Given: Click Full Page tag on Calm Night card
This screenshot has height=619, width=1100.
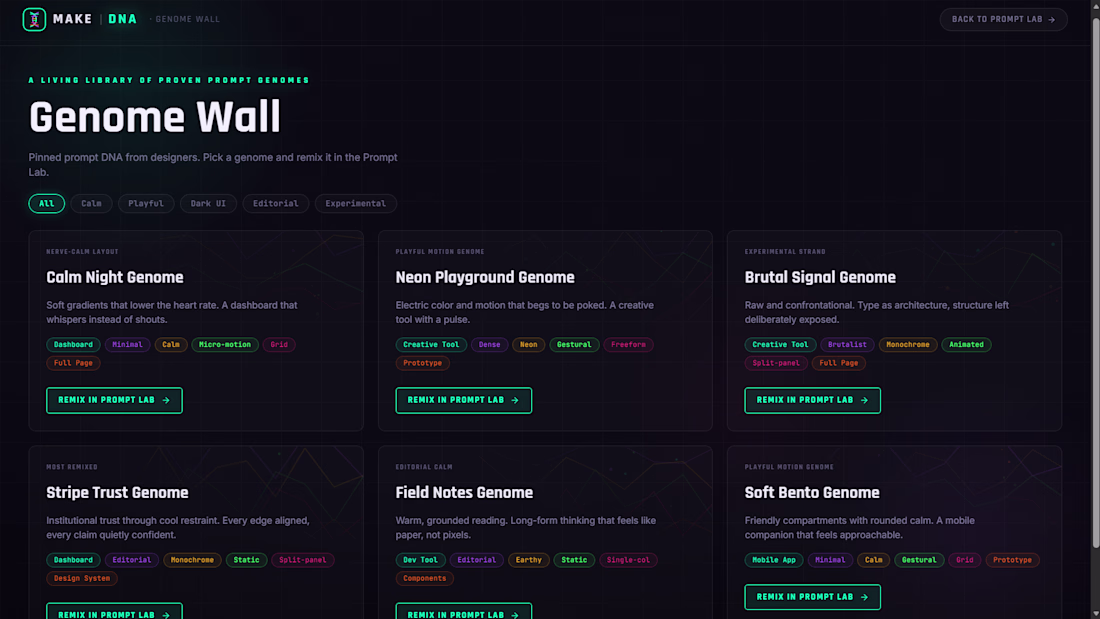Looking at the screenshot, I should (73, 363).
